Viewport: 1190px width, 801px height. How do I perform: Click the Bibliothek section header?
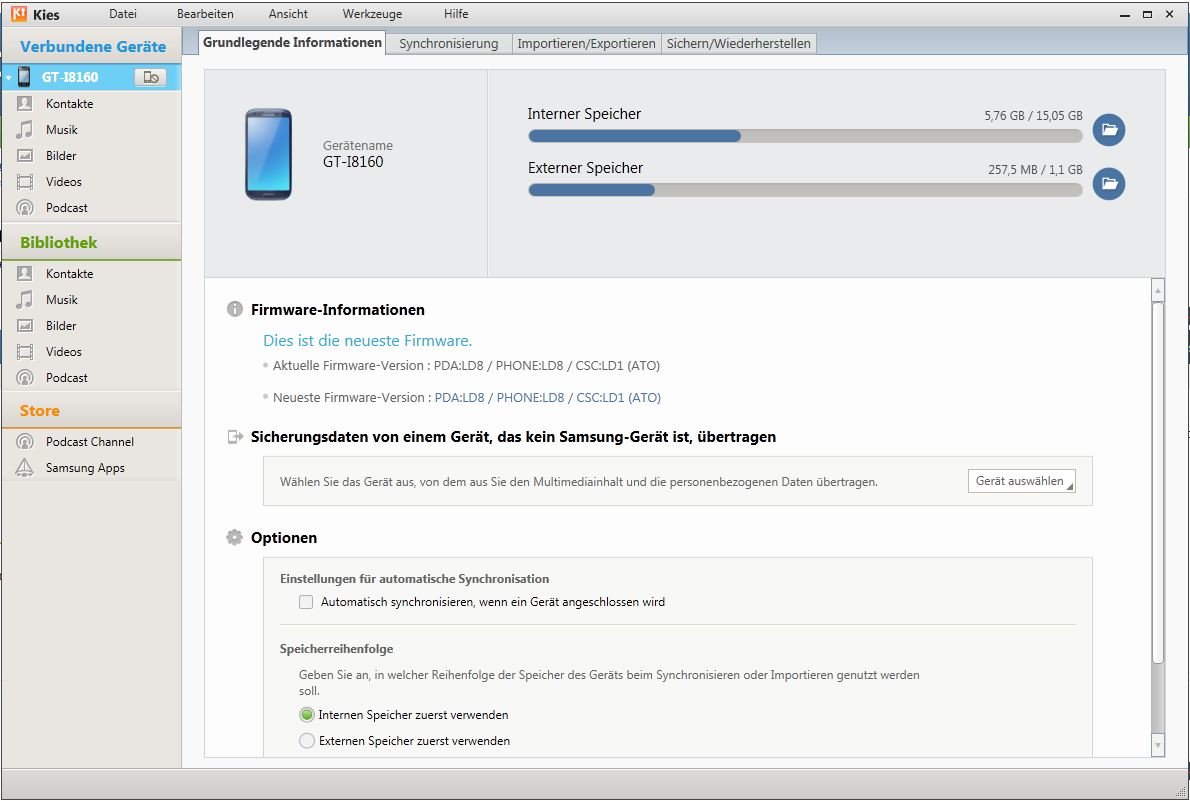click(58, 242)
